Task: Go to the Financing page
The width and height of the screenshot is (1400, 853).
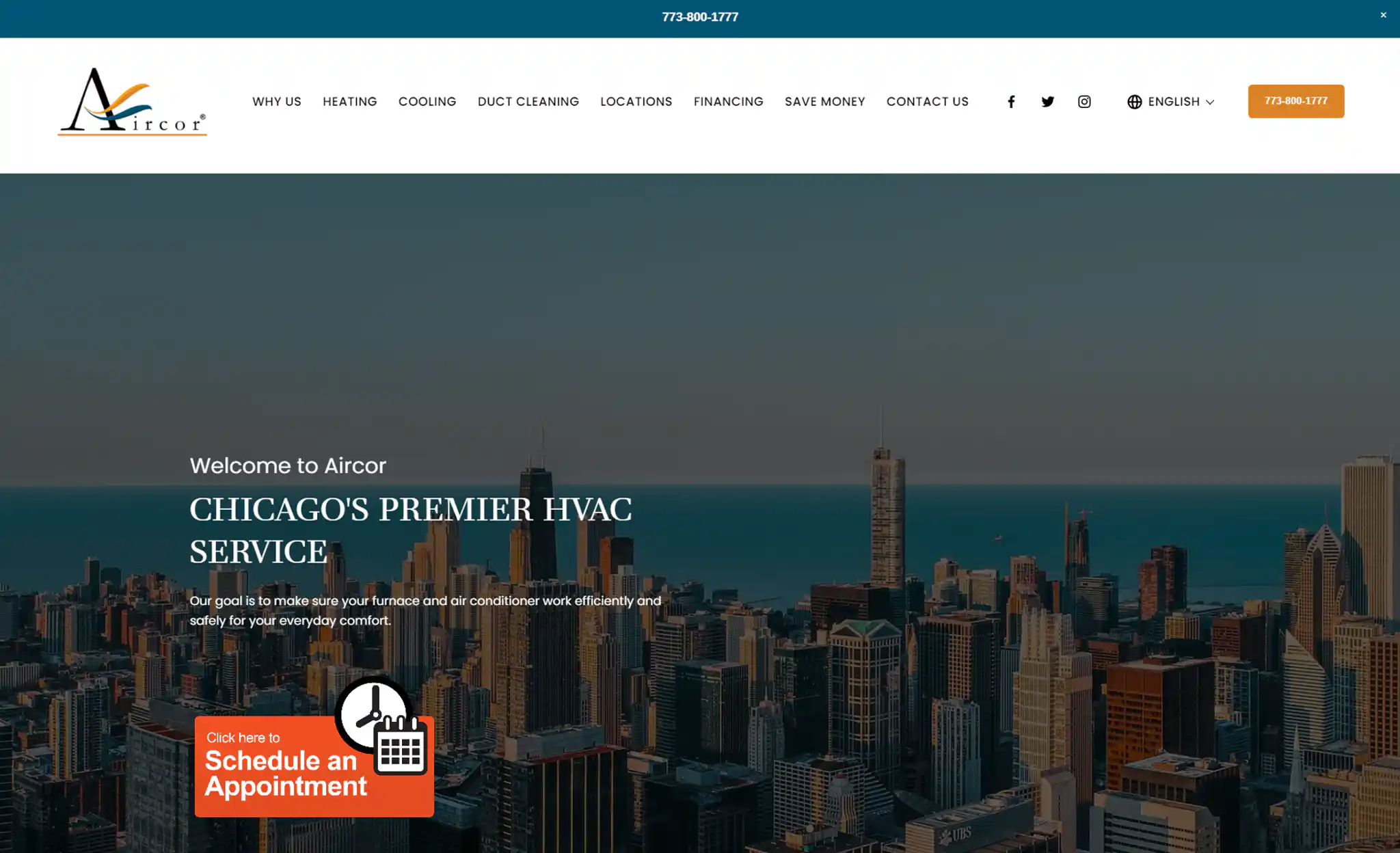Action: click(x=728, y=102)
